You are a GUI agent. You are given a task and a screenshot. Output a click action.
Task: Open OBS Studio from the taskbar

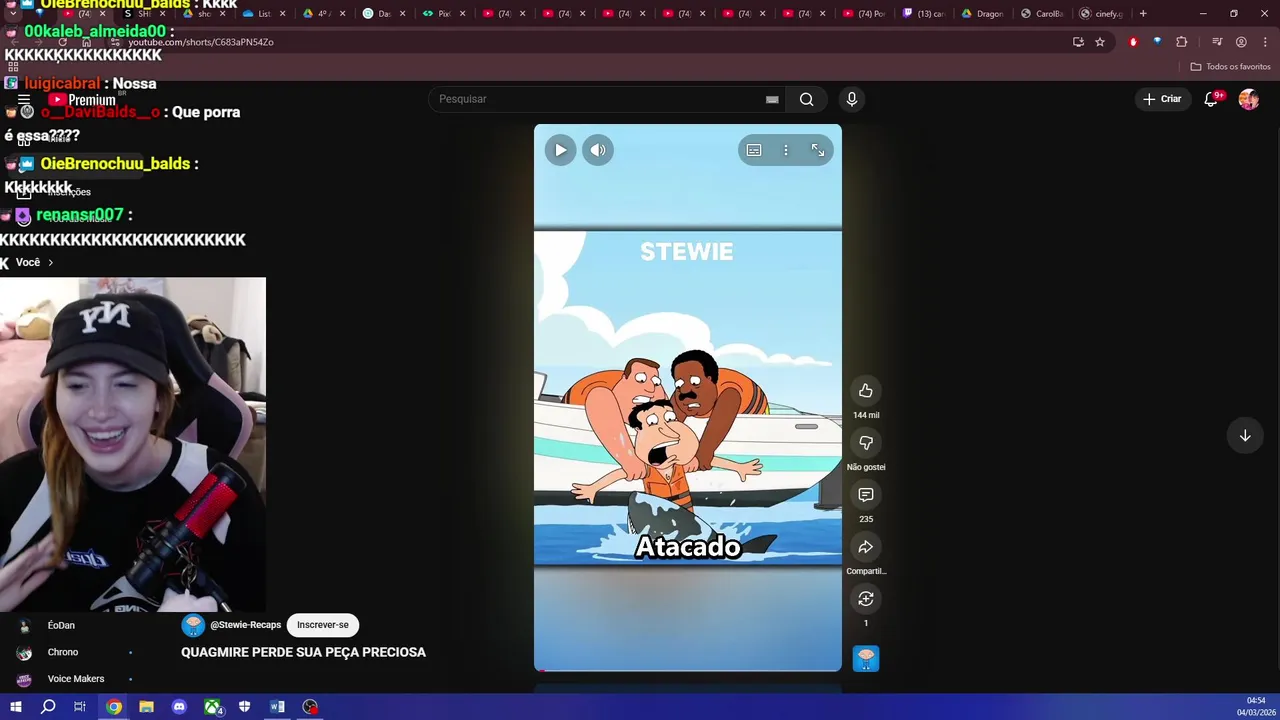310,707
